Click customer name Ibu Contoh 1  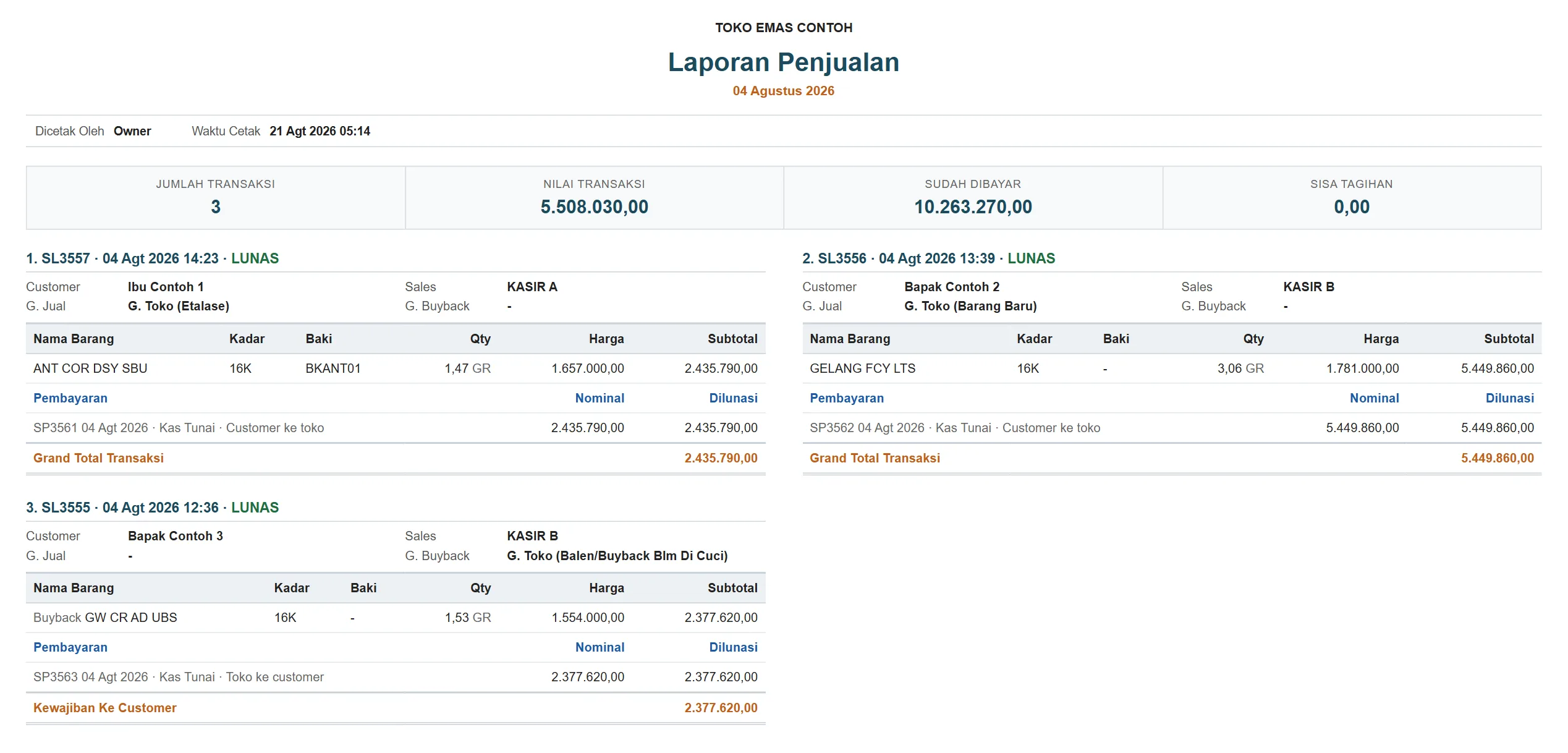point(166,287)
